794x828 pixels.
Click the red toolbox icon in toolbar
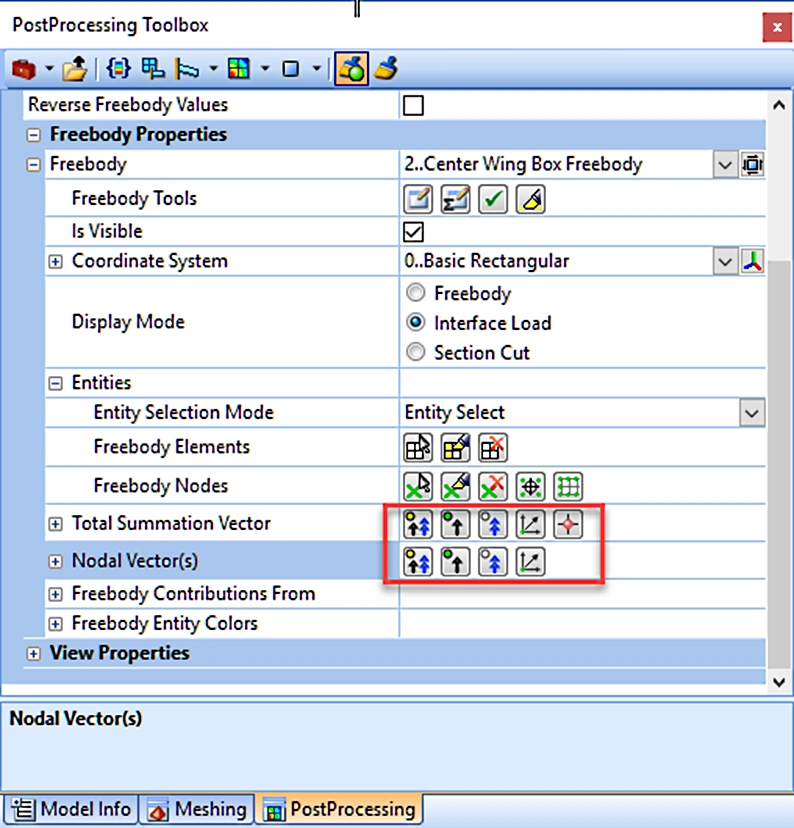(24, 69)
